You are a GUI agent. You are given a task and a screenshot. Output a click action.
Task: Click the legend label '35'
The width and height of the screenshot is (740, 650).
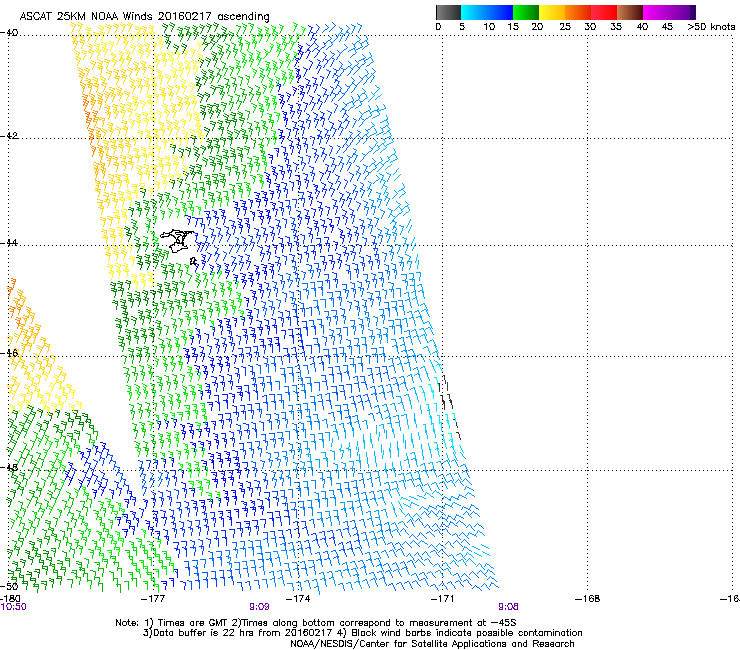616,26
